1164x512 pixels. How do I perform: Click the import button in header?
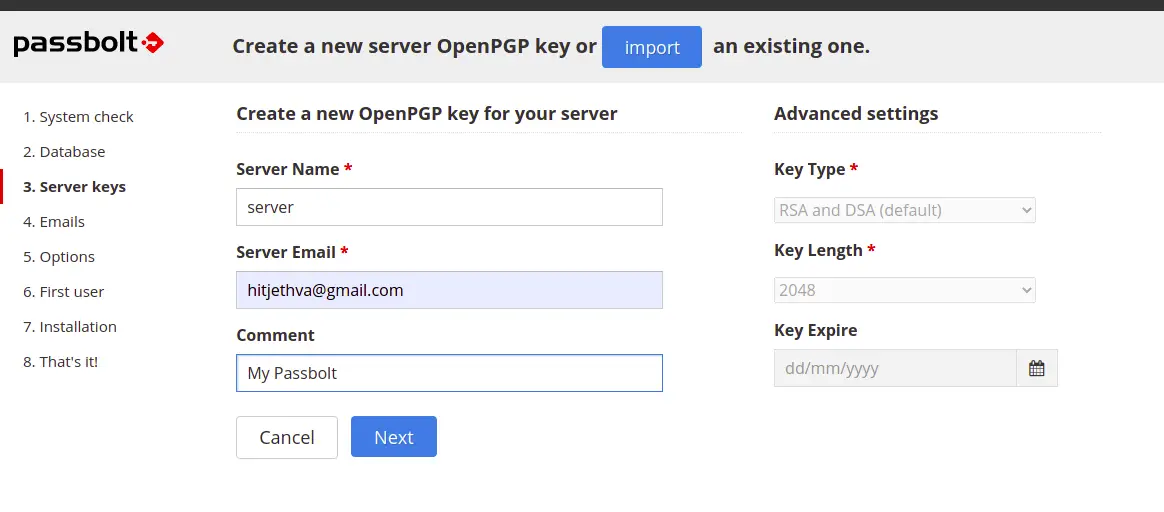click(x=652, y=47)
